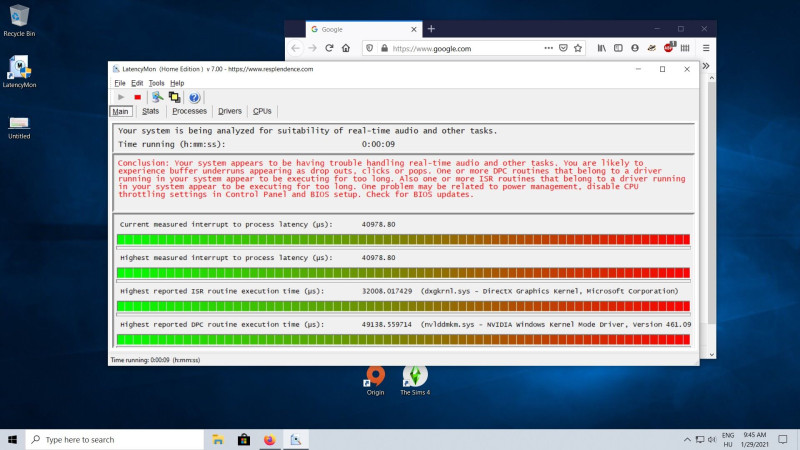Click the network icon in system tray
Viewport: 800px width, 450px height.
700,439
